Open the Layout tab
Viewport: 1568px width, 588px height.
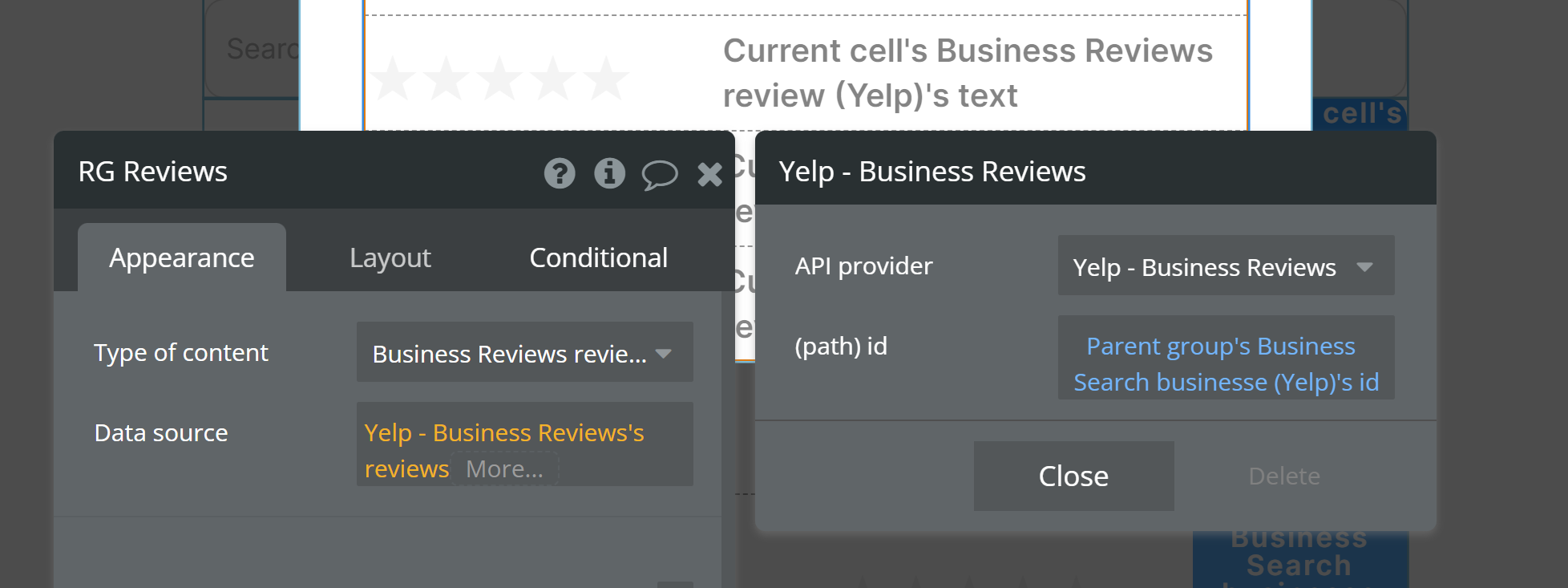(390, 258)
